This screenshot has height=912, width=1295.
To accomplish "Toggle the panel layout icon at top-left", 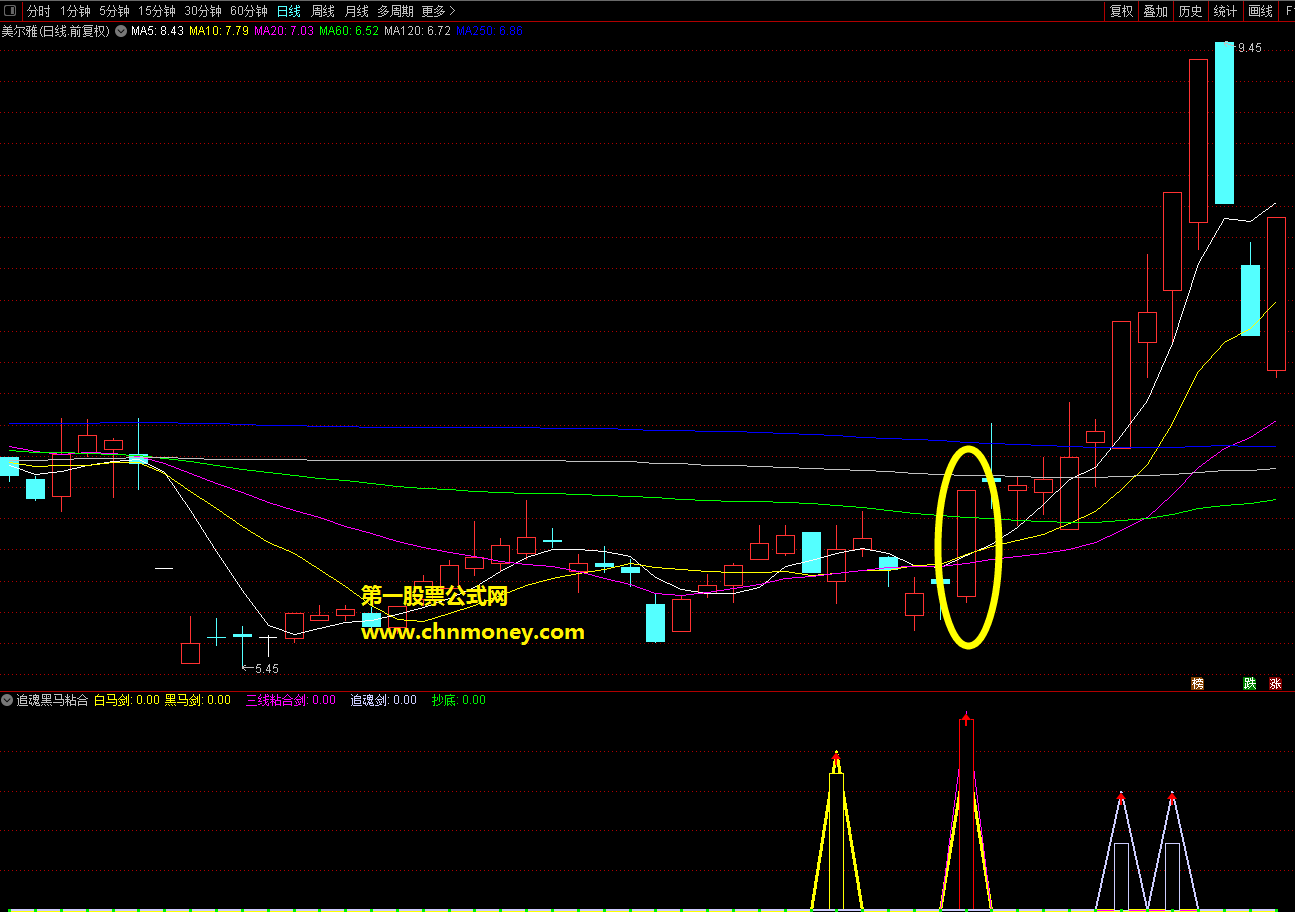I will tap(10, 11).
